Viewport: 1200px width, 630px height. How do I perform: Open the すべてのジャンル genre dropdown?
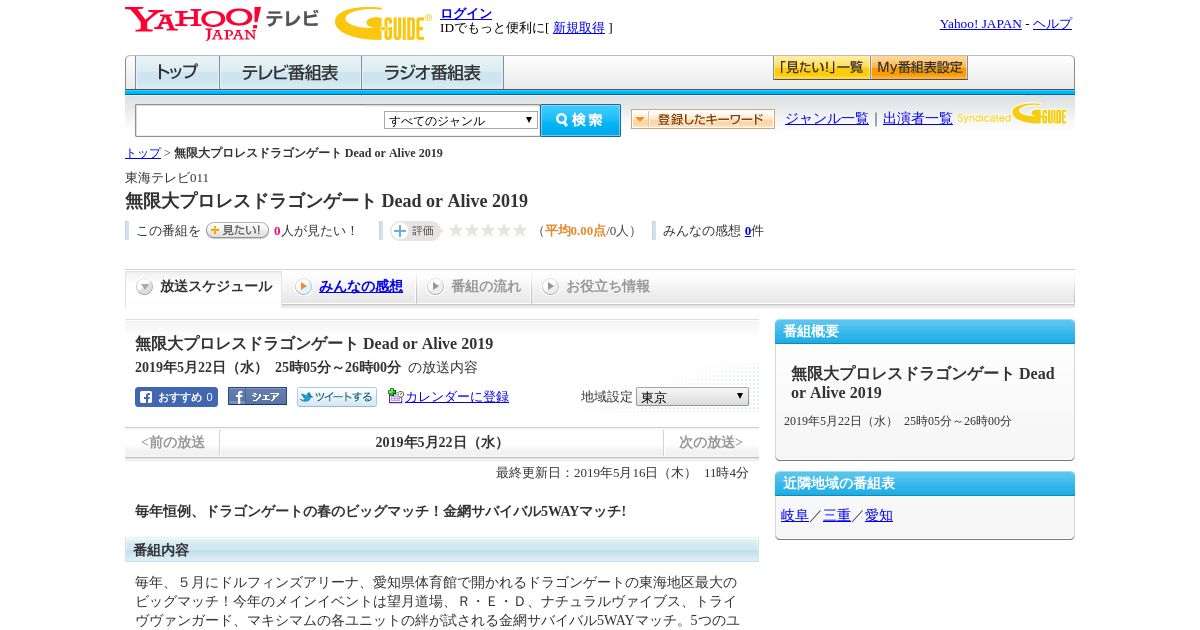(x=461, y=120)
